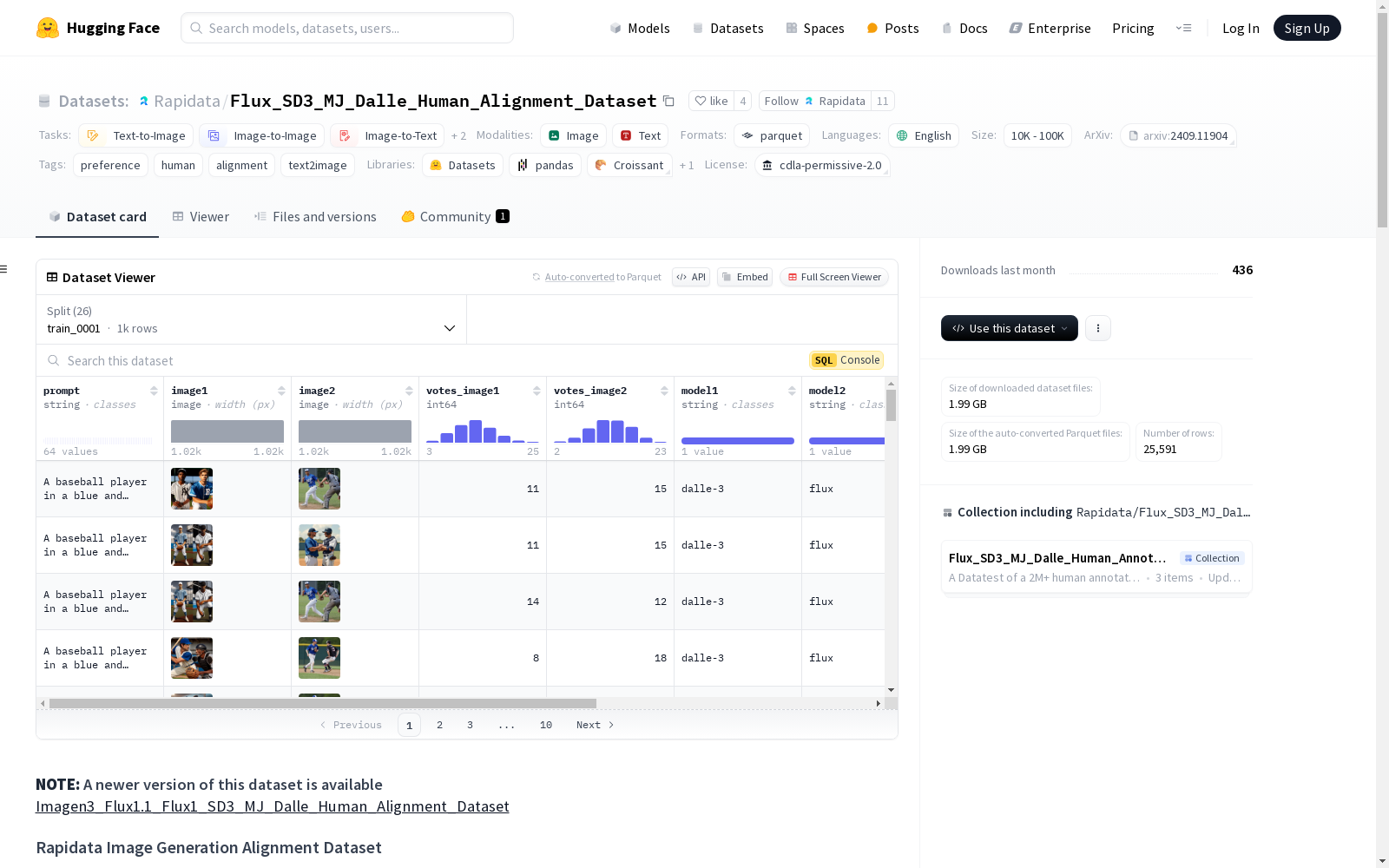Follow the Rapidata organization

pyautogui.click(x=815, y=101)
